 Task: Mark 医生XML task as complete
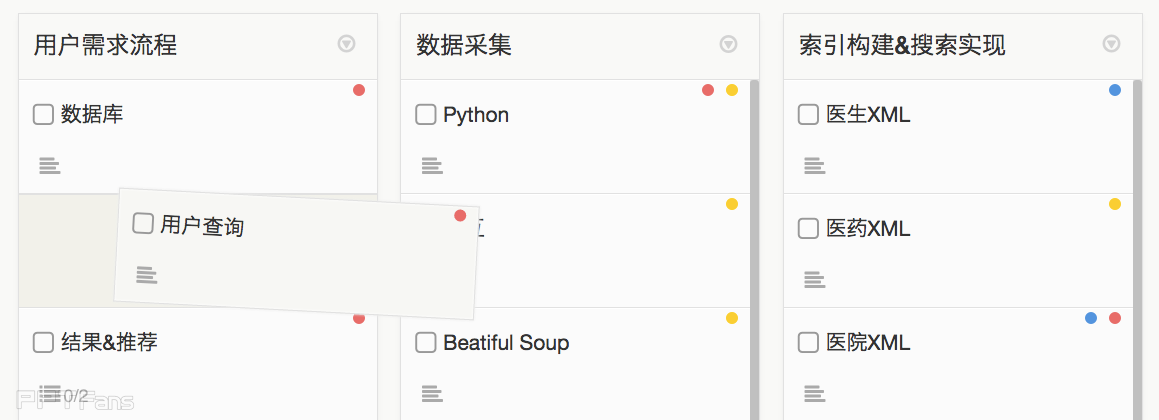pos(808,115)
